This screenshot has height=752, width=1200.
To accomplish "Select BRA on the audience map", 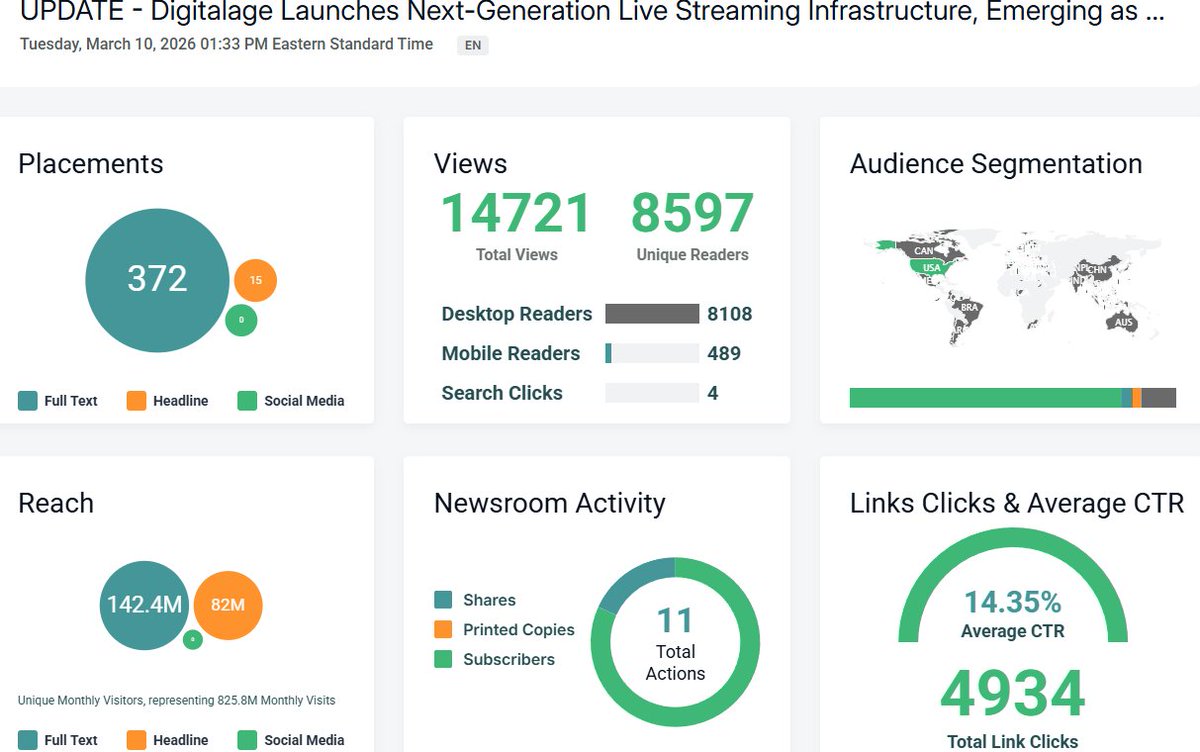I will coord(969,307).
